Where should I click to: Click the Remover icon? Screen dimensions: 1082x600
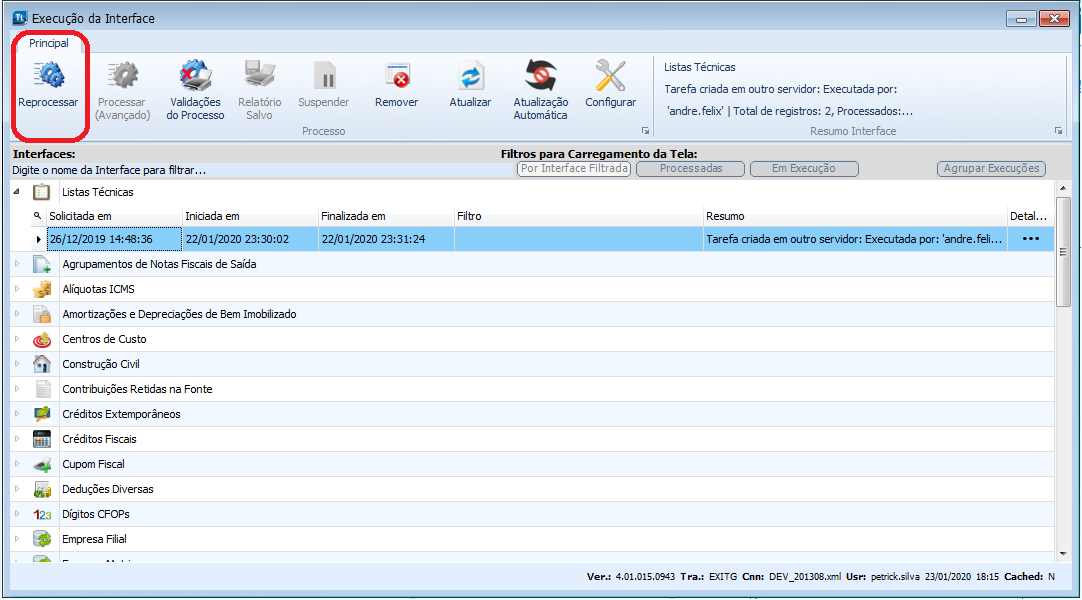coord(396,76)
